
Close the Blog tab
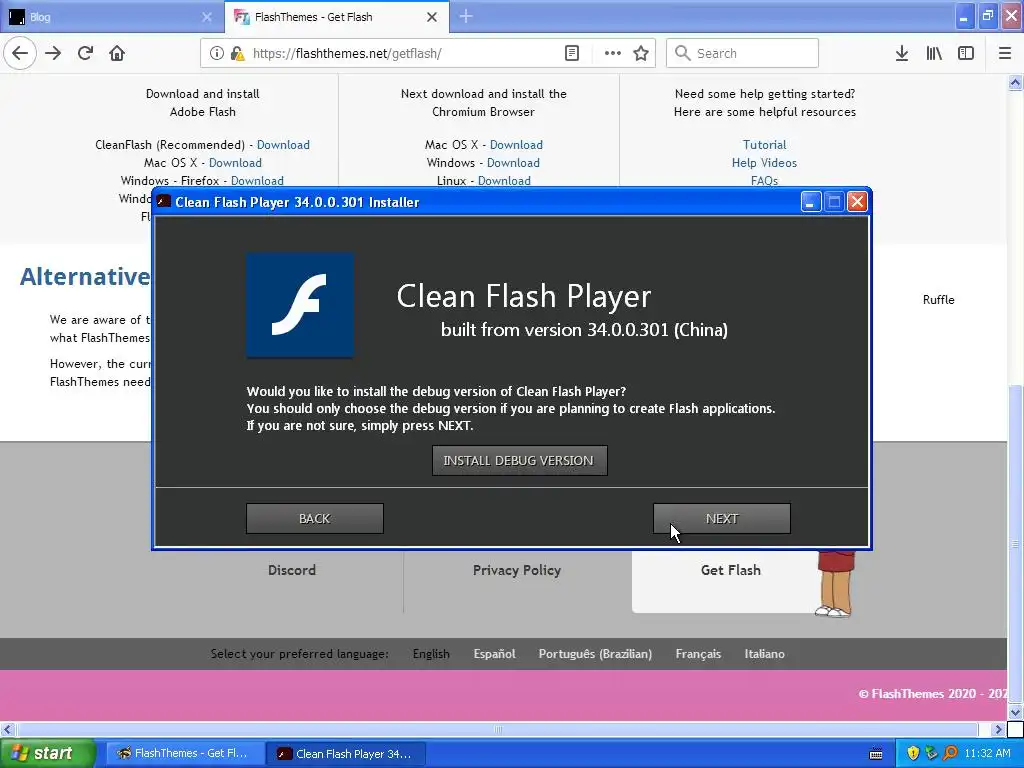click(207, 17)
